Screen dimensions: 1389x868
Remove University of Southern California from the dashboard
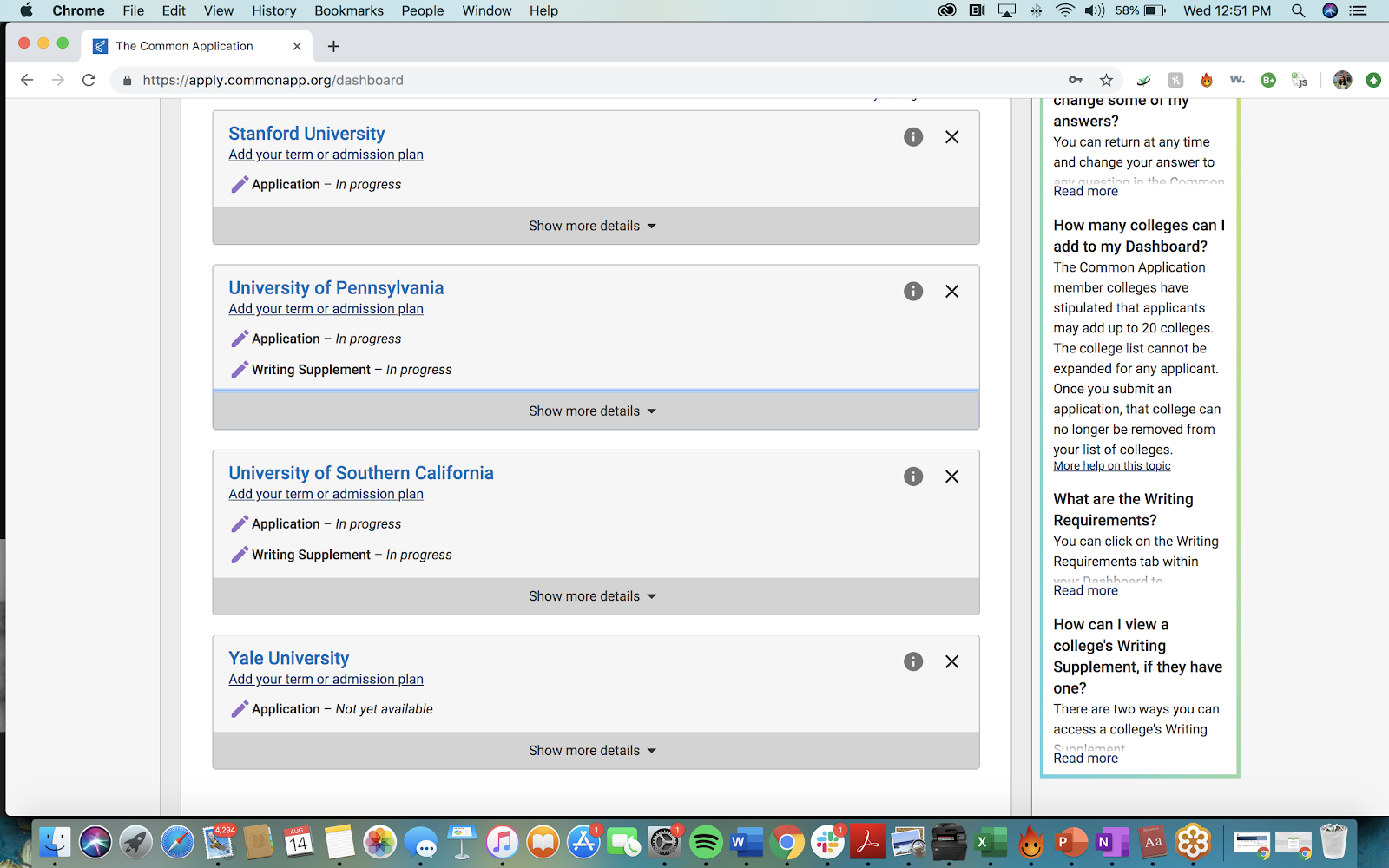click(x=952, y=477)
